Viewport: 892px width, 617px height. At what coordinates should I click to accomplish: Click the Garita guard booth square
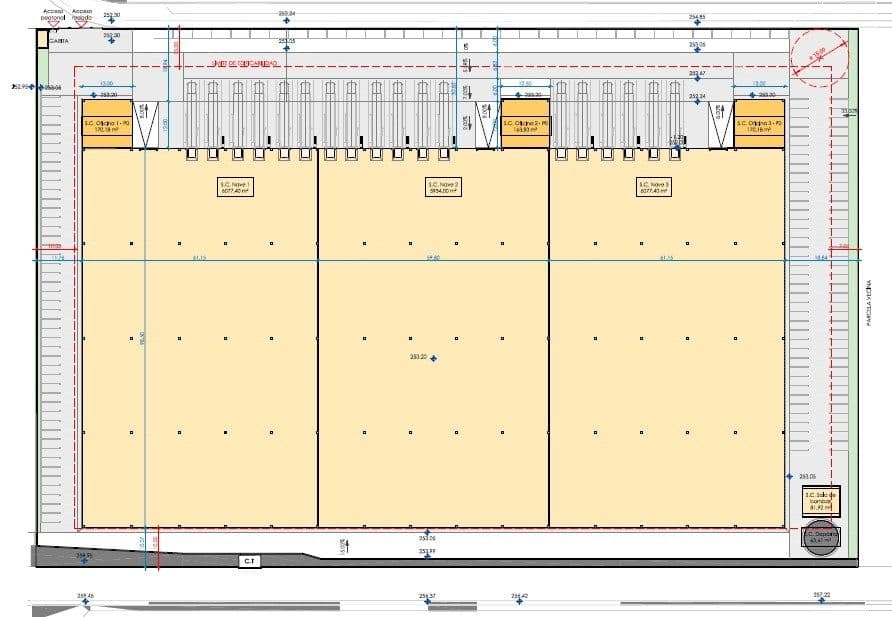[x=42, y=39]
